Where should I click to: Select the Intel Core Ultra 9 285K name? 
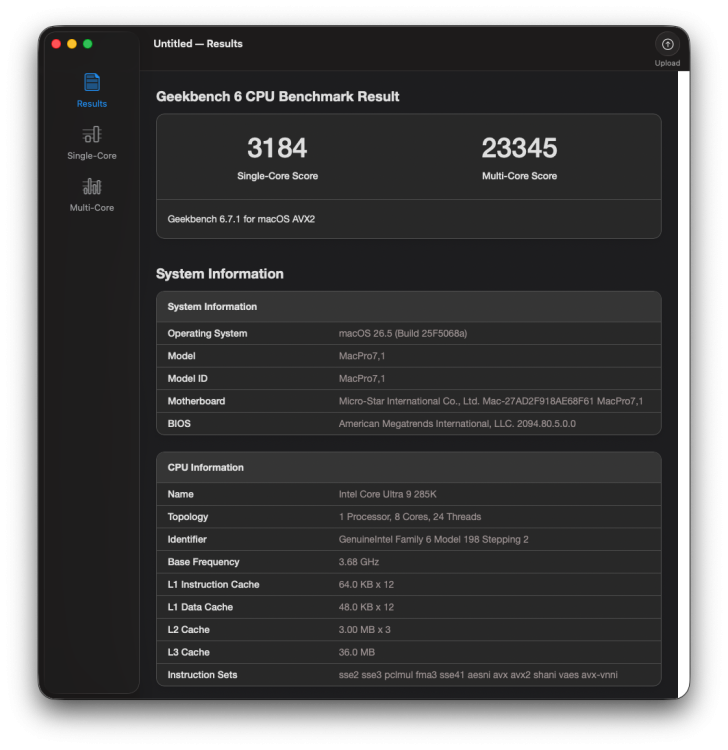coord(387,494)
